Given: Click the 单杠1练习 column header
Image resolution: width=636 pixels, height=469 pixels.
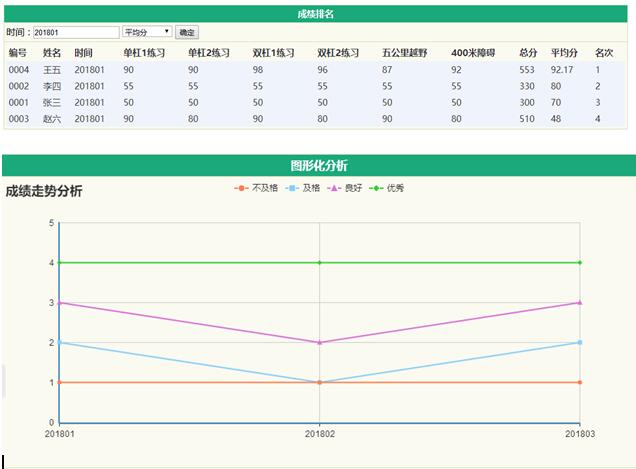Looking at the screenshot, I should (x=144, y=53).
